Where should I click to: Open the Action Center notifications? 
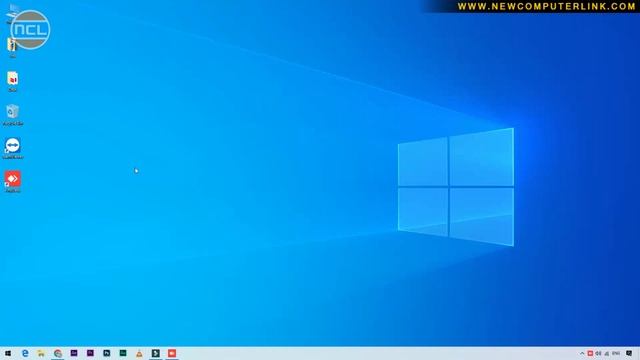(629, 353)
